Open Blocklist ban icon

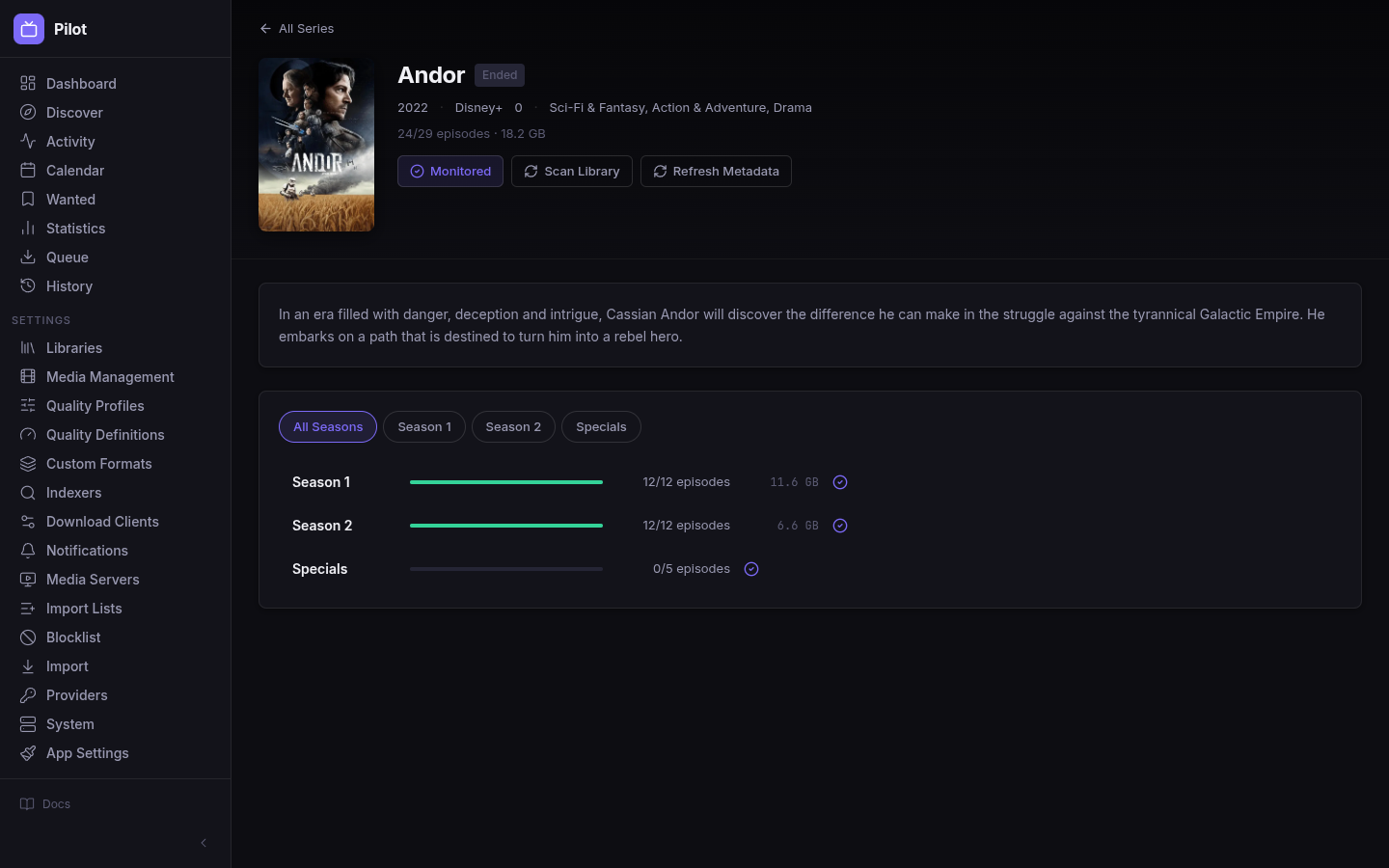pyautogui.click(x=28, y=637)
